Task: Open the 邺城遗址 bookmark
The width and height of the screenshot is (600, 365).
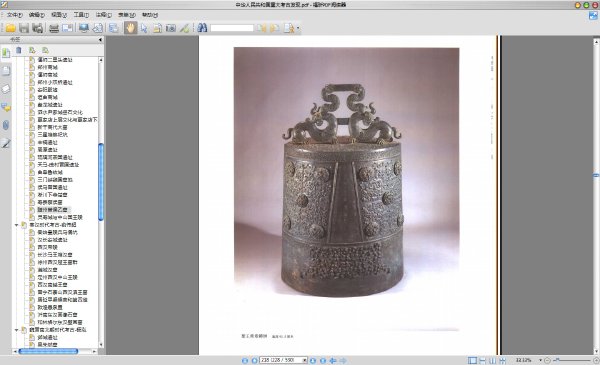Action: [x=47, y=337]
